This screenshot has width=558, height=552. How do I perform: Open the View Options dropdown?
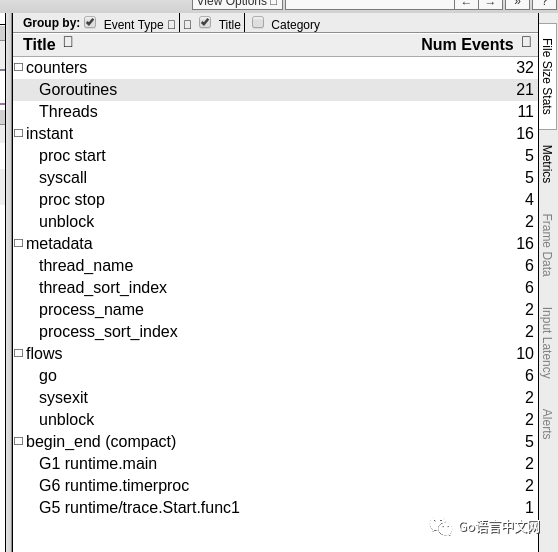click(x=237, y=4)
